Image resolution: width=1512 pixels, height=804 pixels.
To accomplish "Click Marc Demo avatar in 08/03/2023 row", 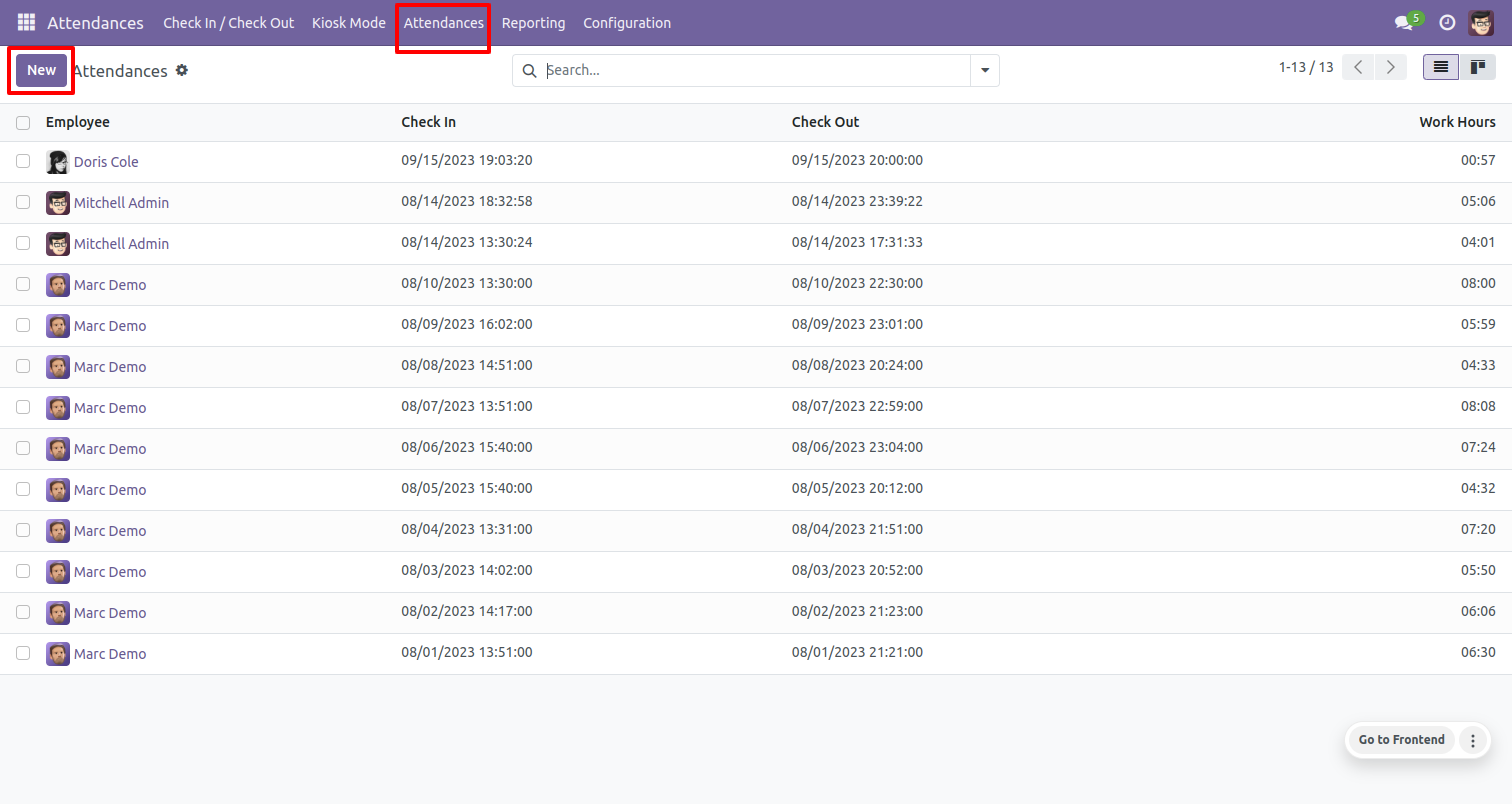I will pyautogui.click(x=58, y=572).
